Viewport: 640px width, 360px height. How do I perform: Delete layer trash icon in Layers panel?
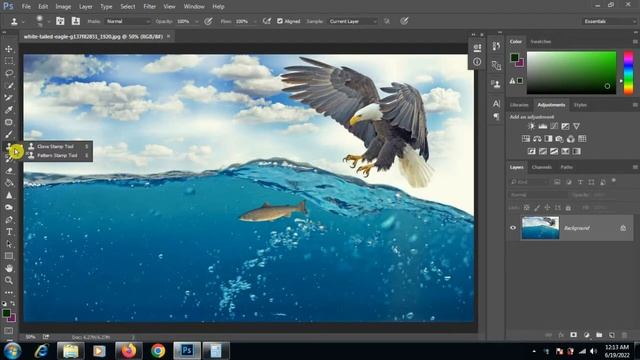[x=624, y=335]
